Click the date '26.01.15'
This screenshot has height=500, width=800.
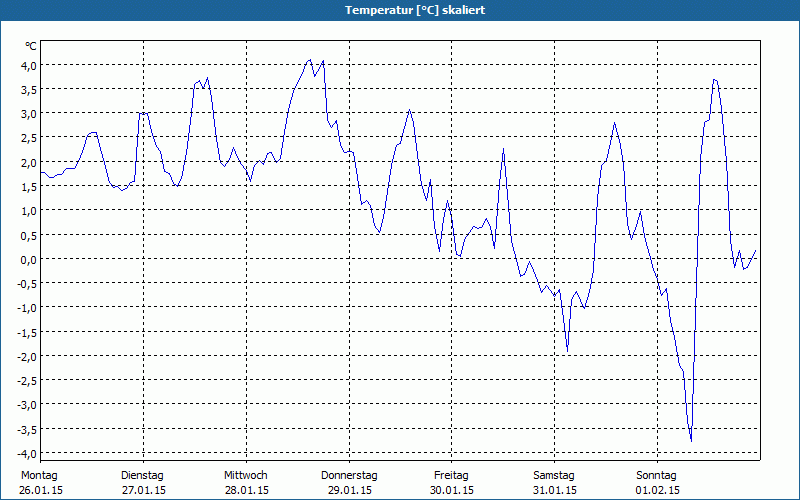[41, 490]
